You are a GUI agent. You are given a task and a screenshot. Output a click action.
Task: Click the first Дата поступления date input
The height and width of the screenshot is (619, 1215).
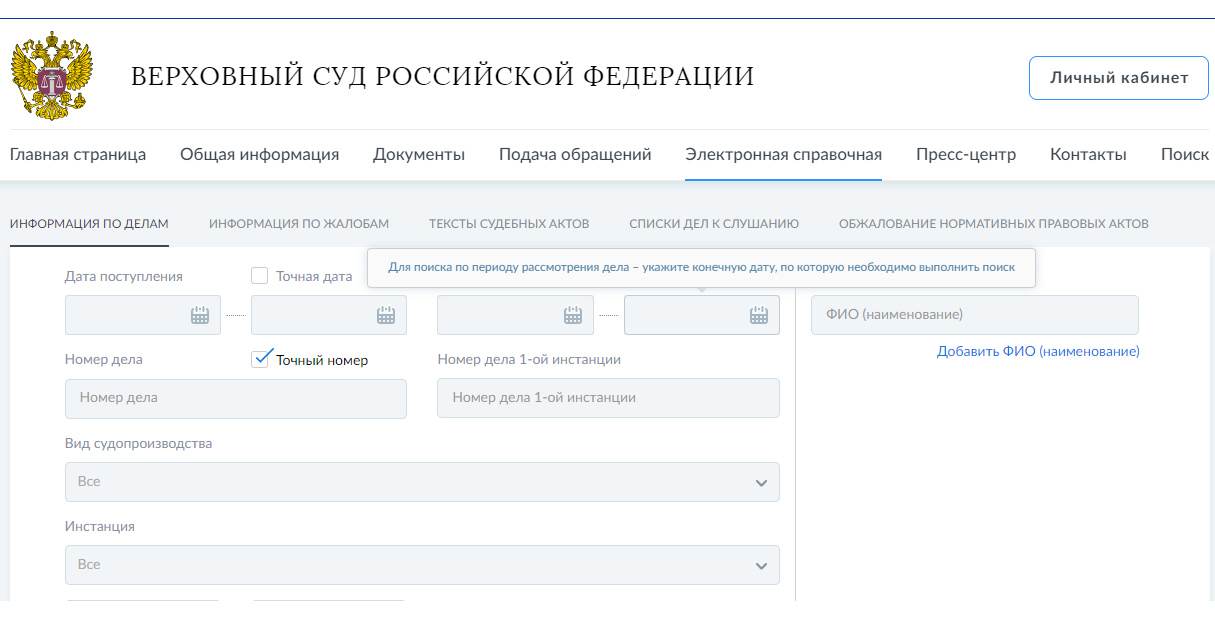143,315
